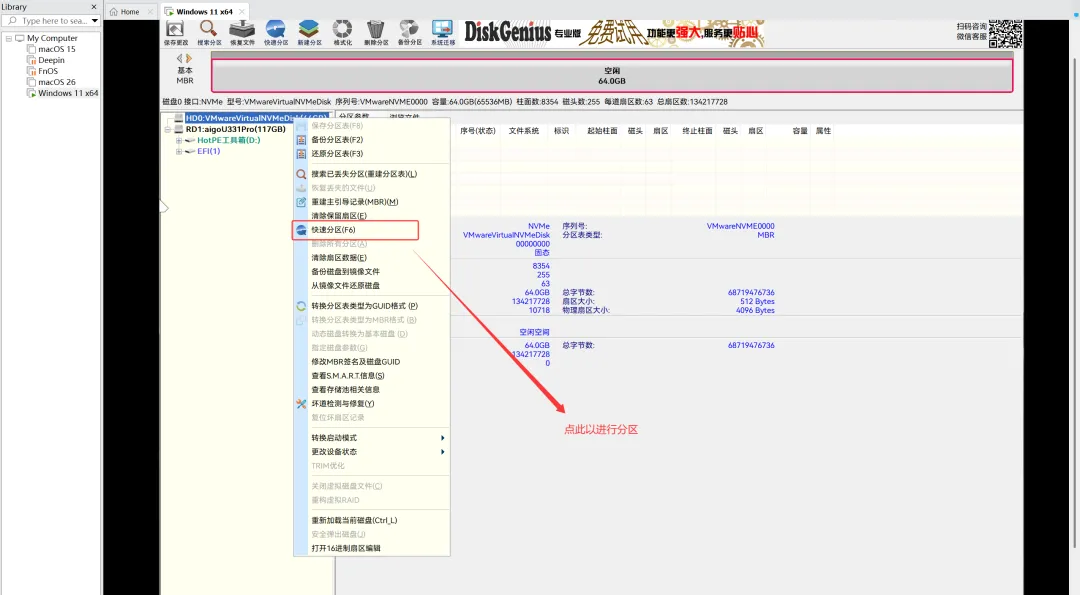Open 查看S.M.A.R.T.信息 menu entry
This screenshot has height=595, width=1080.
point(371,375)
